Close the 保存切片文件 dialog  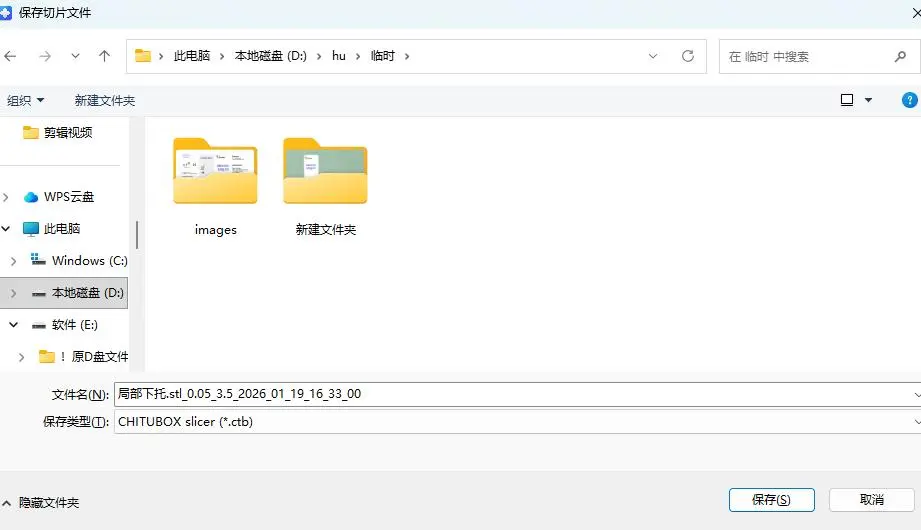(916, 12)
